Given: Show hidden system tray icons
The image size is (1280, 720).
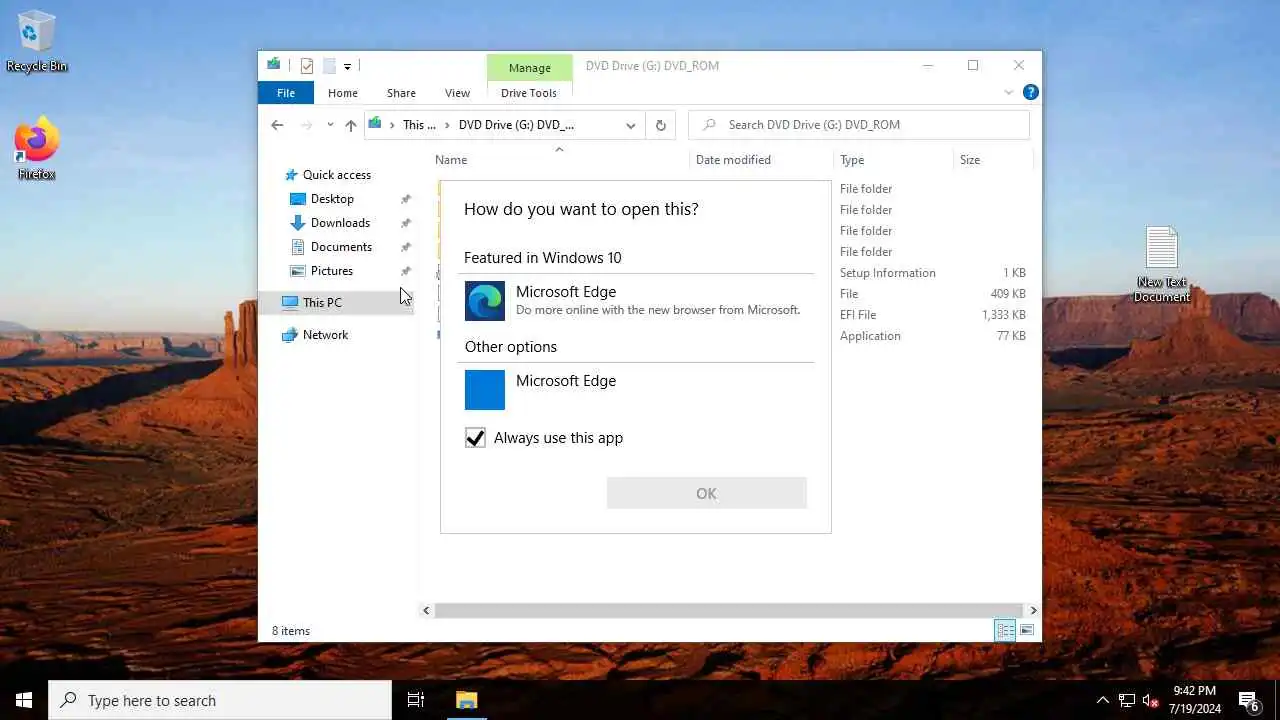Looking at the screenshot, I should 1102,700.
